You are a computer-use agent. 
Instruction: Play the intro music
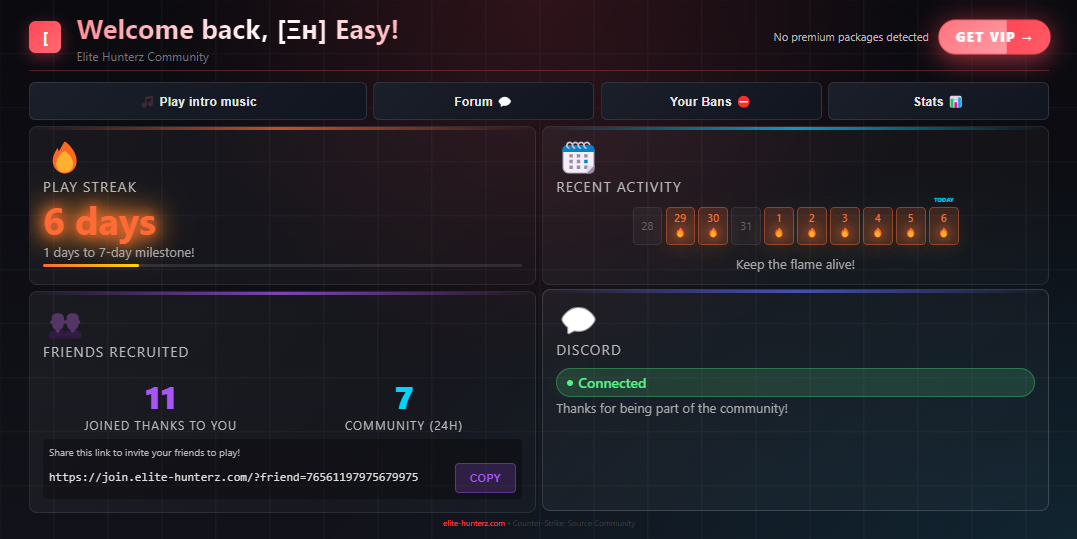(x=198, y=101)
